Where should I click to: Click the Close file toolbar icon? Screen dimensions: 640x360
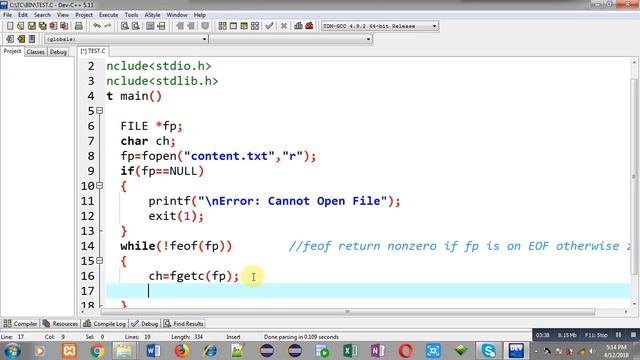[x=53, y=26]
